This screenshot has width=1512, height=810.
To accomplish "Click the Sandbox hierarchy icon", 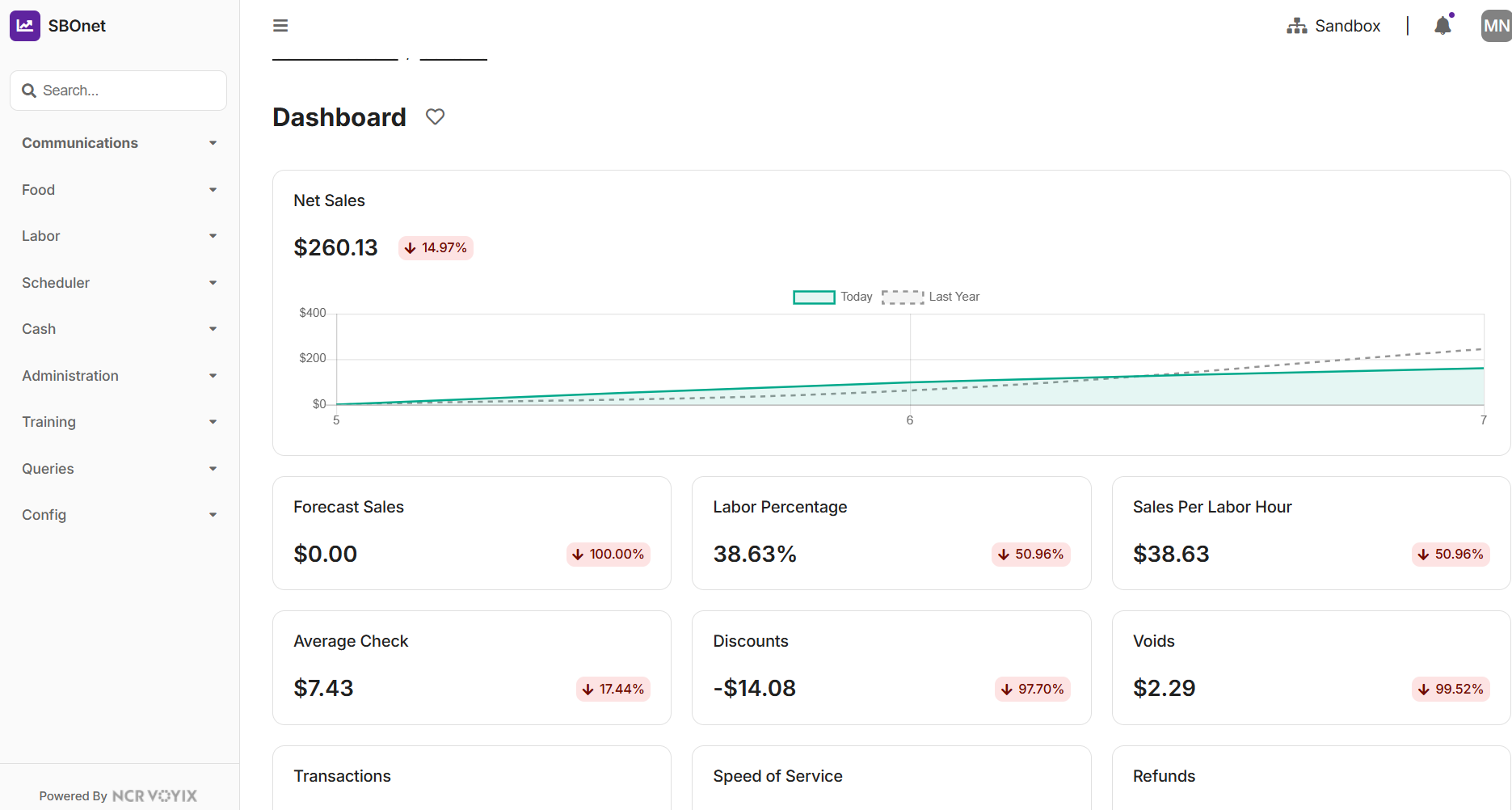I will click(x=1296, y=26).
